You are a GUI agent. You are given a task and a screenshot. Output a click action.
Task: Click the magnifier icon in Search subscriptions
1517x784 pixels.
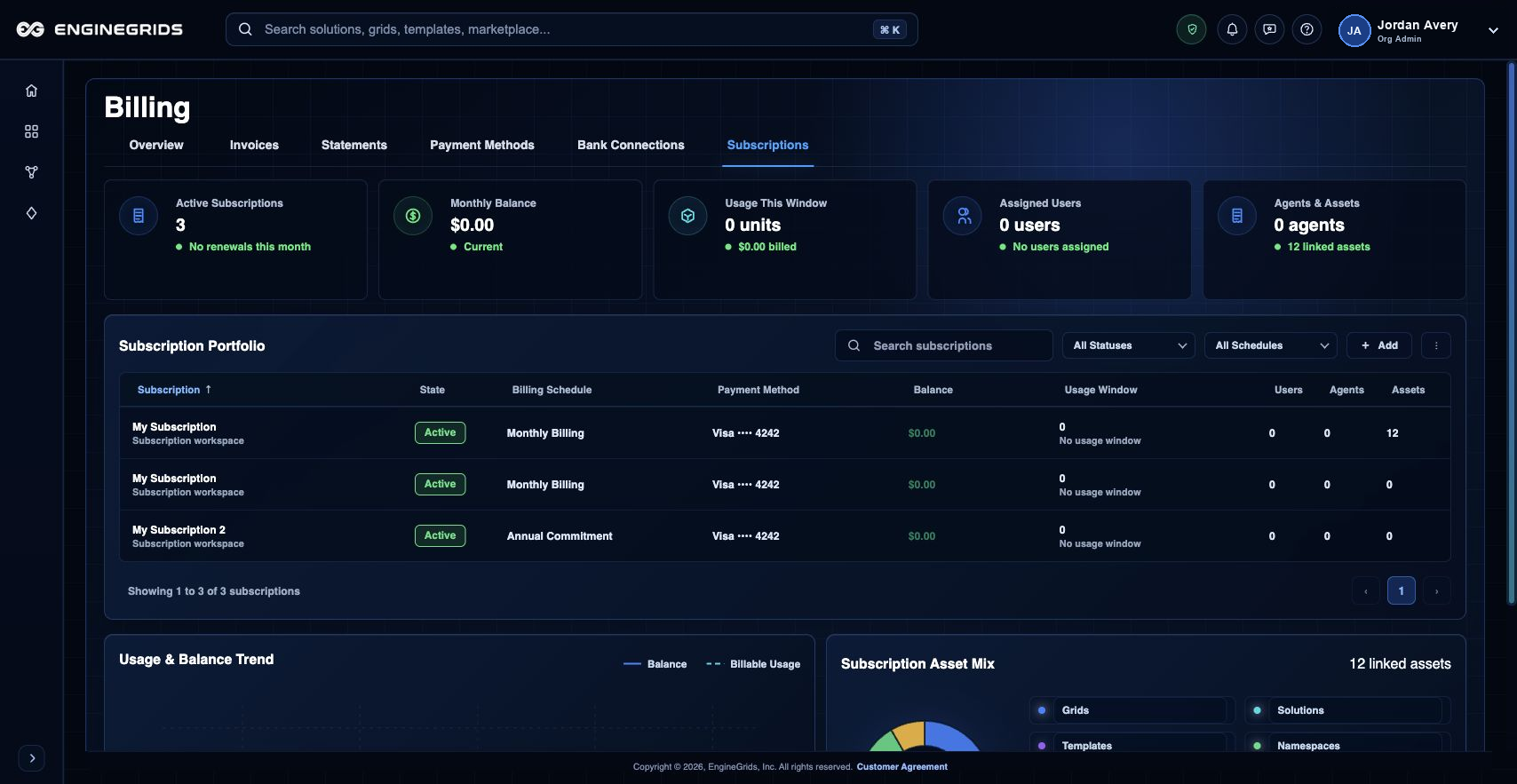click(854, 345)
